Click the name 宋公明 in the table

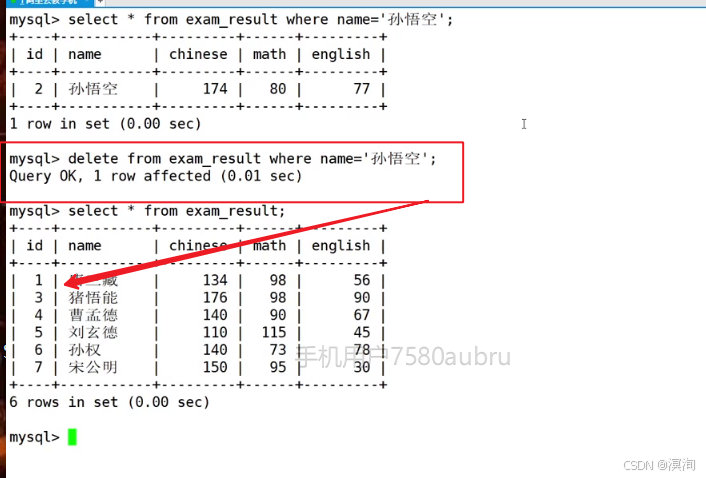coord(93,367)
